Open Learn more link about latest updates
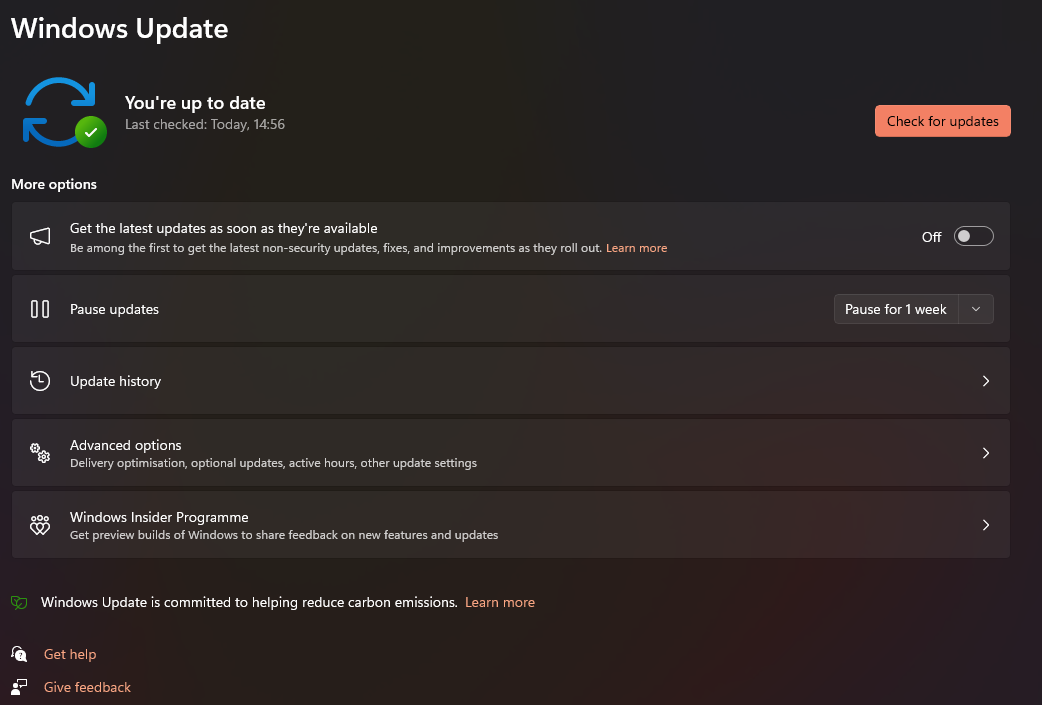 [x=636, y=248]
